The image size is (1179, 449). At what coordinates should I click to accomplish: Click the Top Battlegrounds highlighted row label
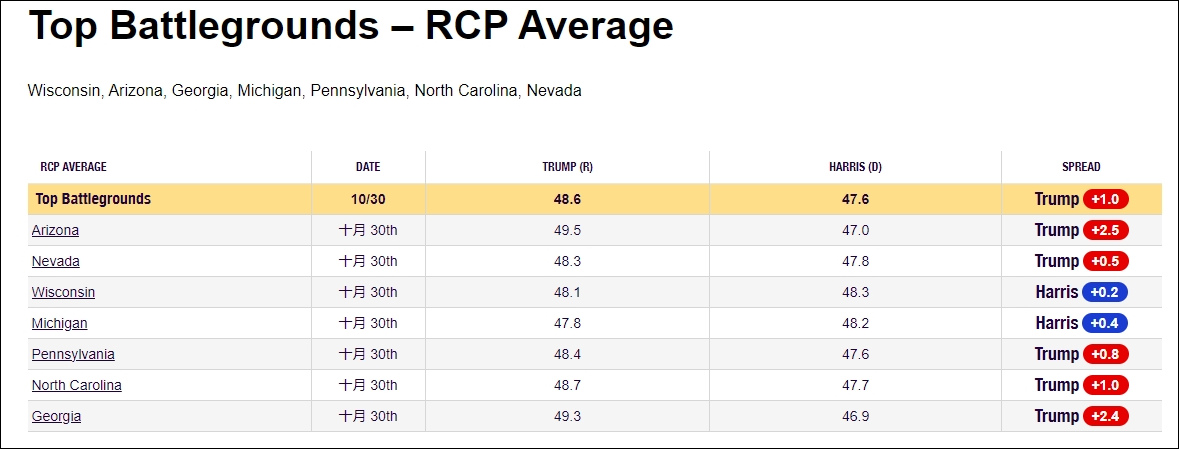point(93,199)
